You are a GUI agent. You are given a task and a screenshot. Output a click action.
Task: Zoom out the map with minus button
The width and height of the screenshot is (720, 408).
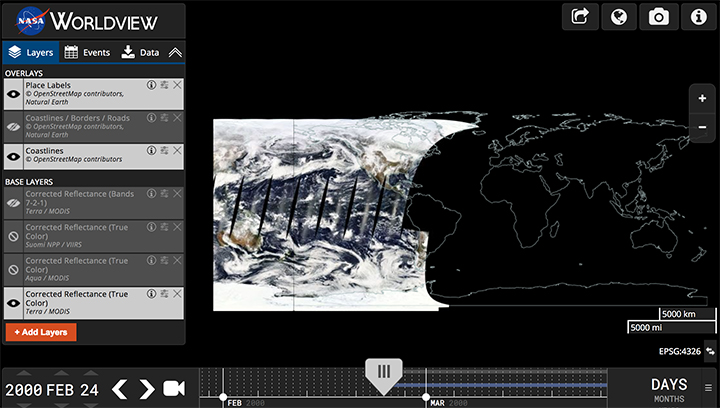click(702, 127)
